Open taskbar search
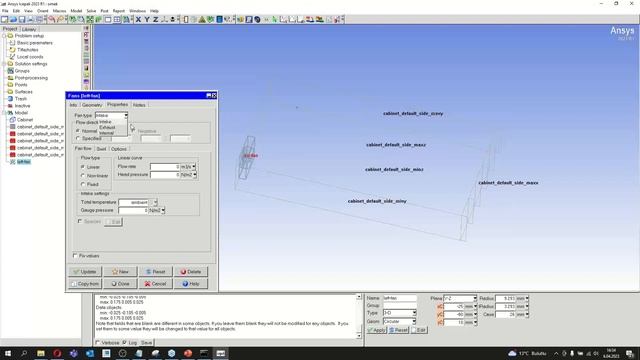 click(x=24, y=353)
